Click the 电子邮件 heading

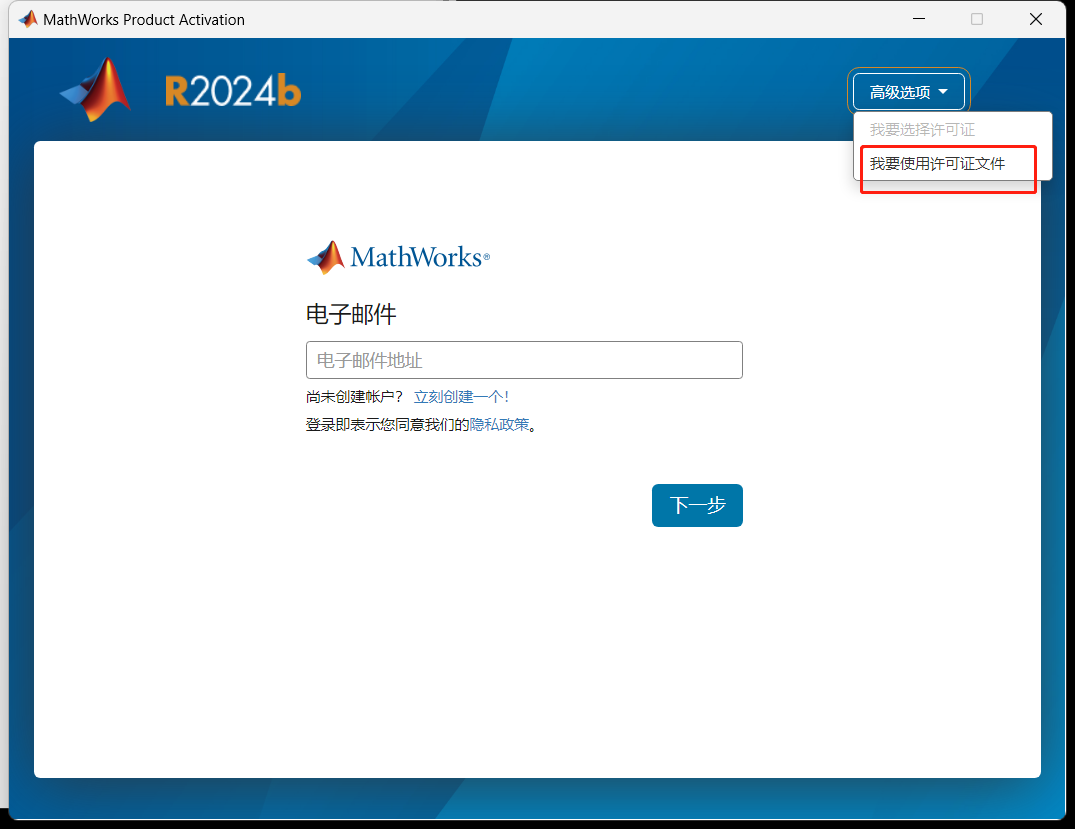tap(351, 315)
